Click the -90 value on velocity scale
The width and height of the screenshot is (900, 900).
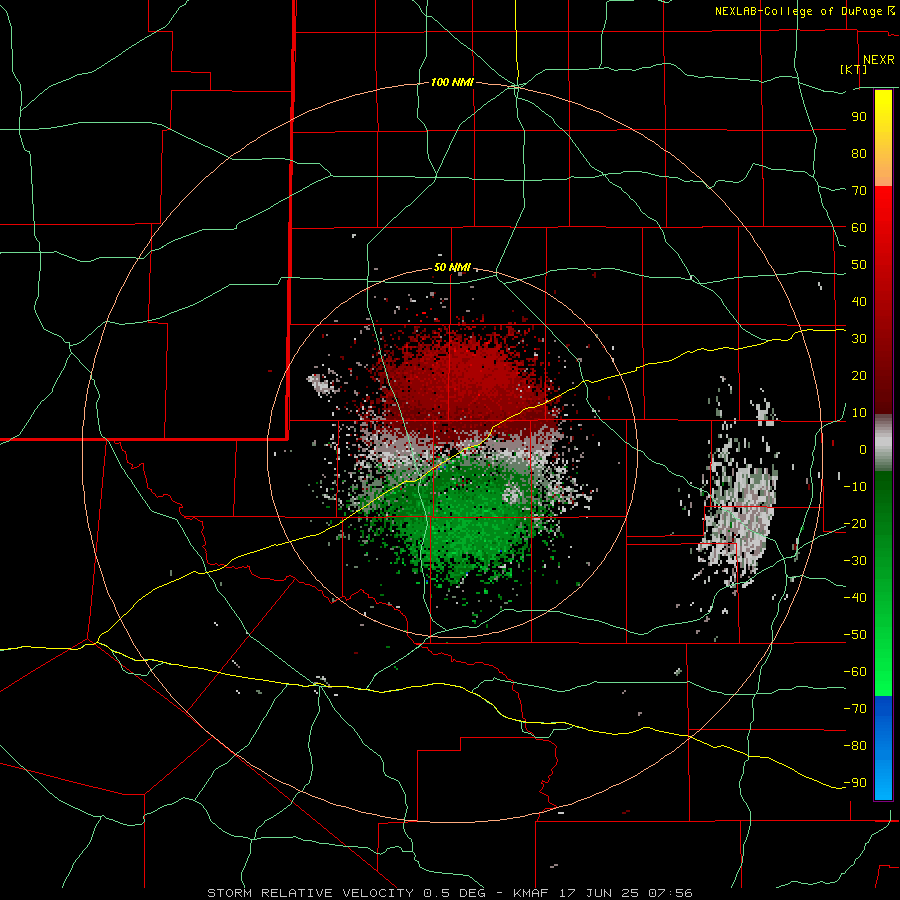pyautogui.click(x=855, y=783)
